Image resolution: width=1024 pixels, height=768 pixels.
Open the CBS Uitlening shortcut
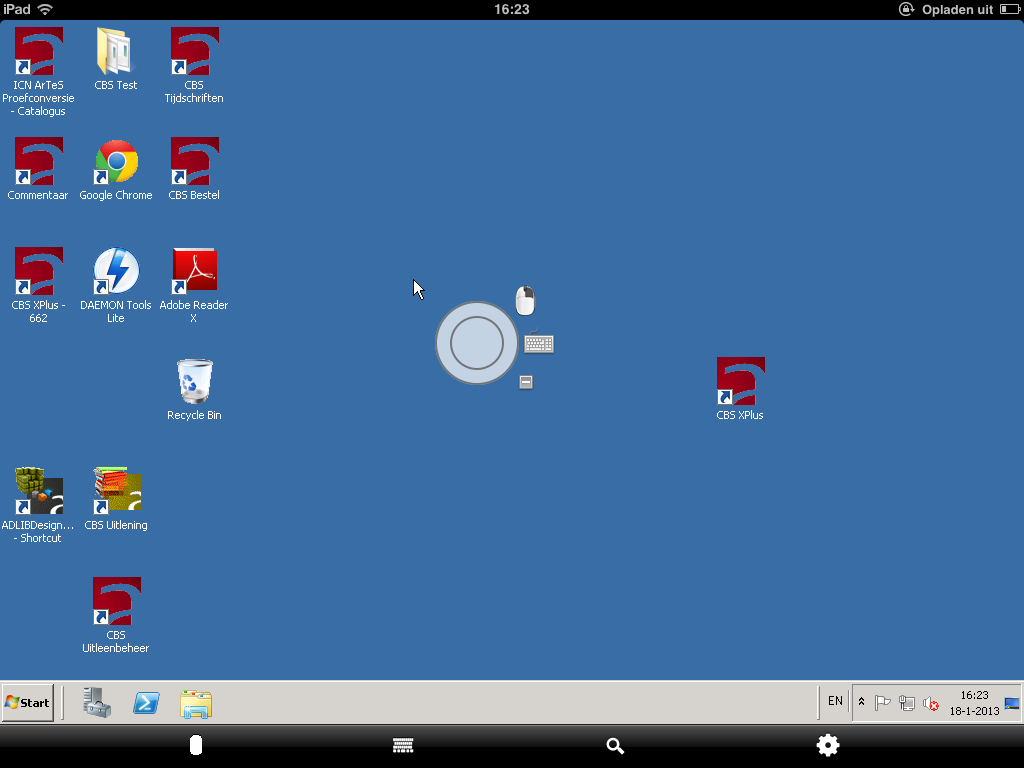coord(116,492)
